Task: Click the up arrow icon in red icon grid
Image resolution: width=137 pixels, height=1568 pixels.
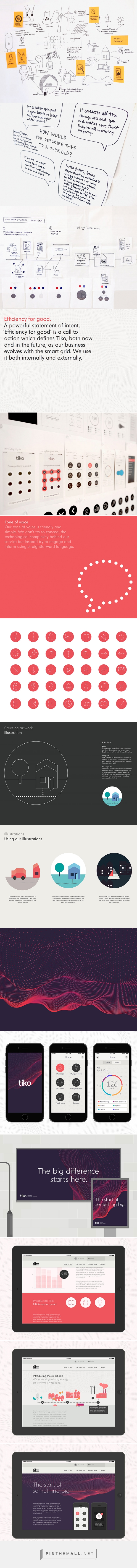Action: pos(68,653)
